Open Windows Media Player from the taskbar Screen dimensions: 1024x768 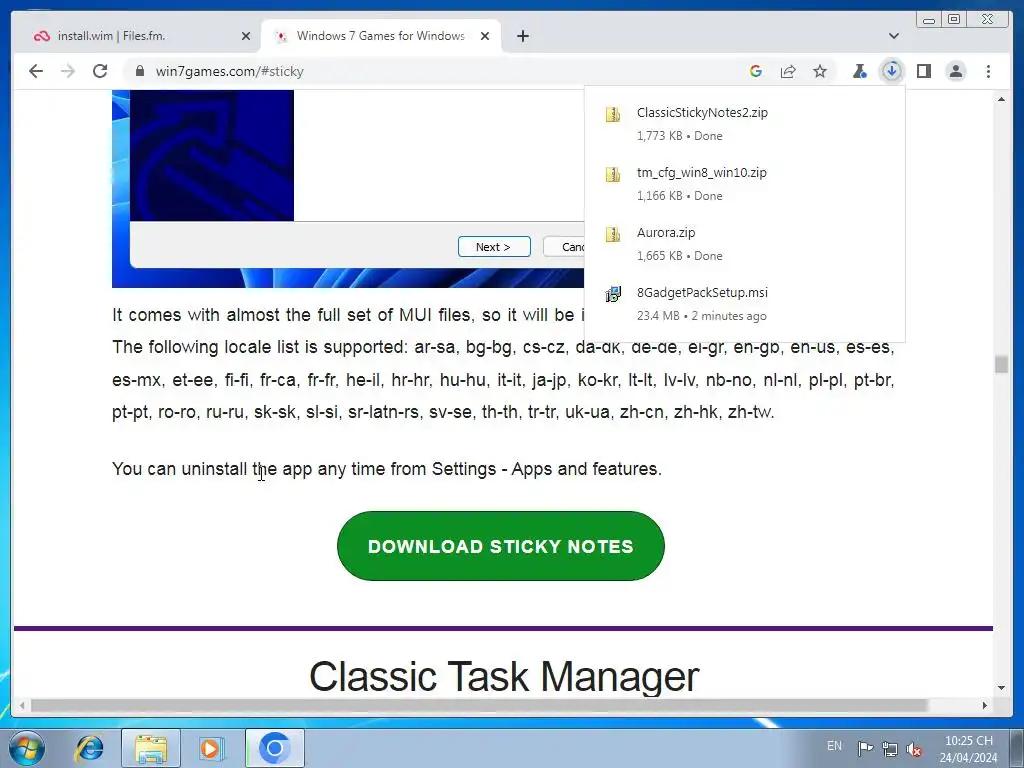click(x=210, y=748)
